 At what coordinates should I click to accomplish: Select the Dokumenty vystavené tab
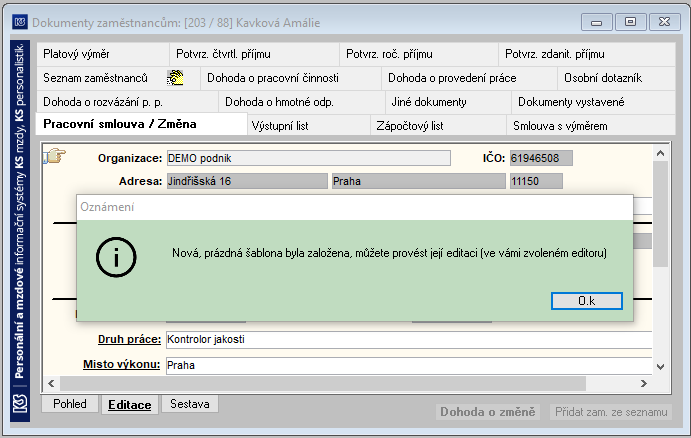593,102
